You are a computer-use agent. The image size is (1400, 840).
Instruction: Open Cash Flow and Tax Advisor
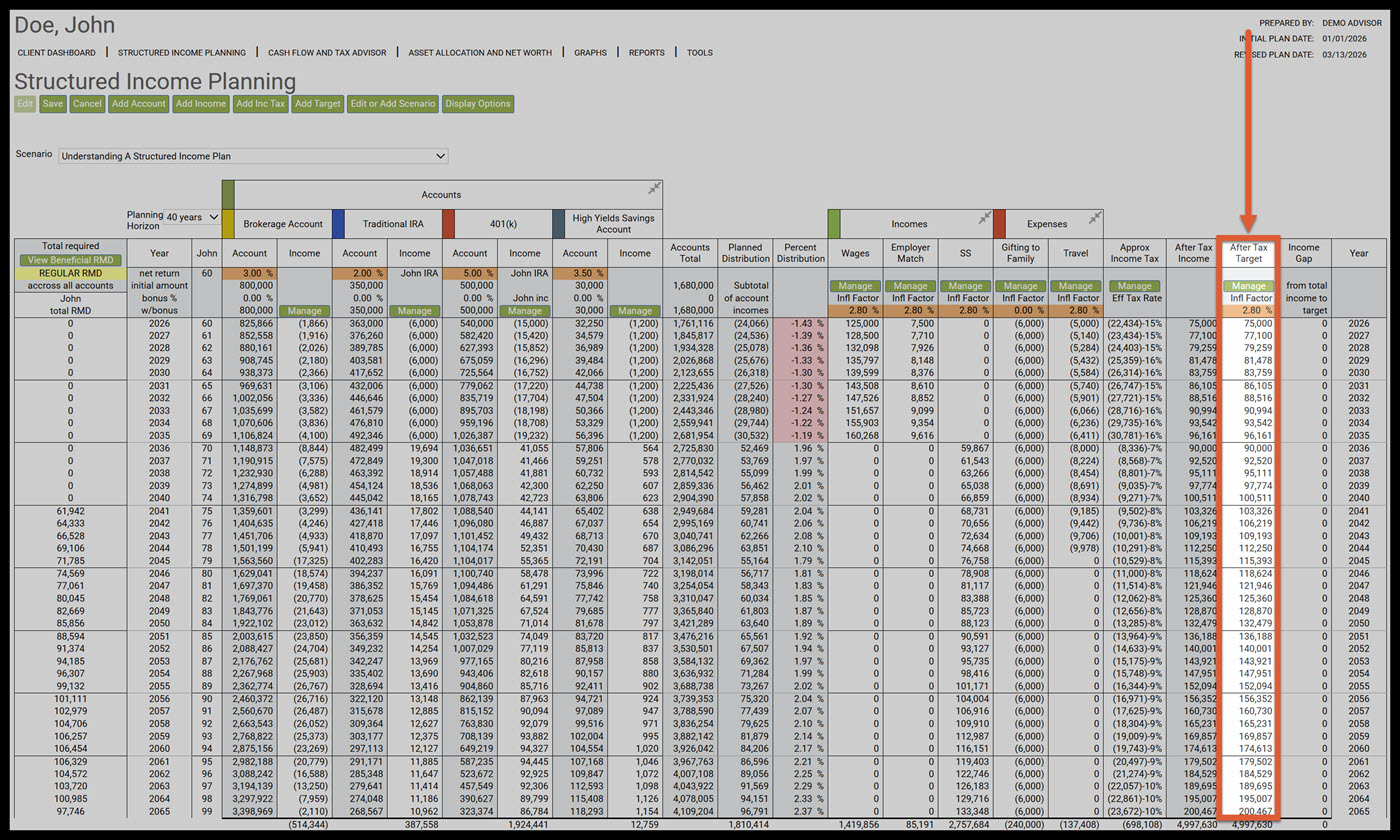[x=327, y=52]
